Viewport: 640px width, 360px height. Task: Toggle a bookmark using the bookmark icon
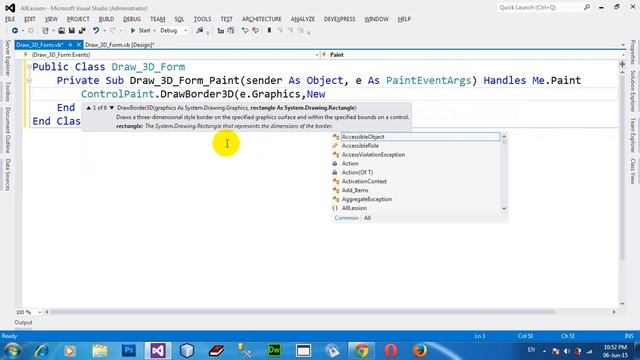[x=269, y=31]
